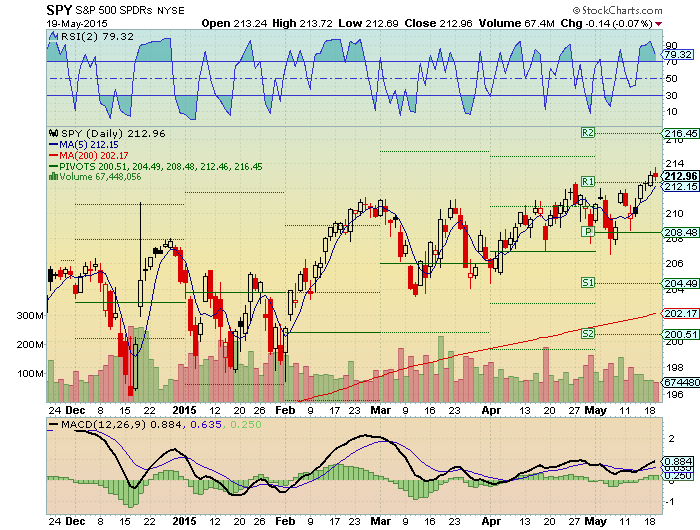Click Apr on the MACD panel date axis

tap(491, 521)
